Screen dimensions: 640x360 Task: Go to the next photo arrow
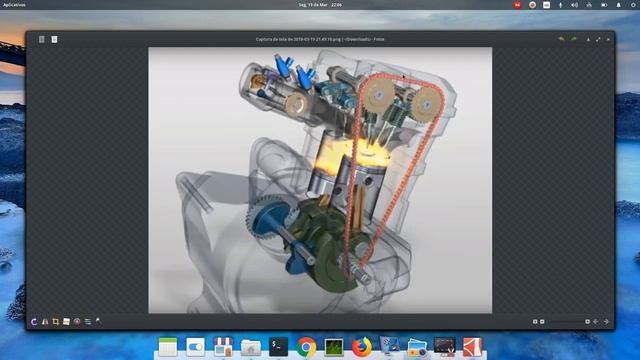[x=607, y=322]
